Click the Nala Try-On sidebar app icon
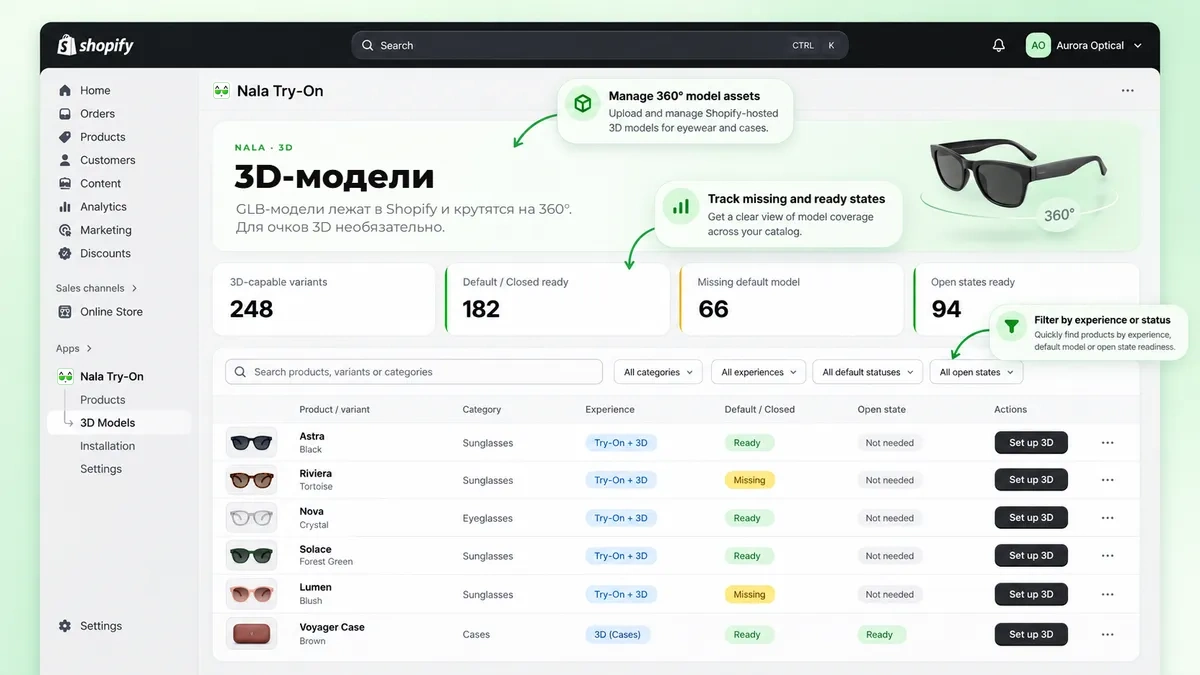Image resolution: width=1200 pixels, height=675 pixels. point(65,377)
